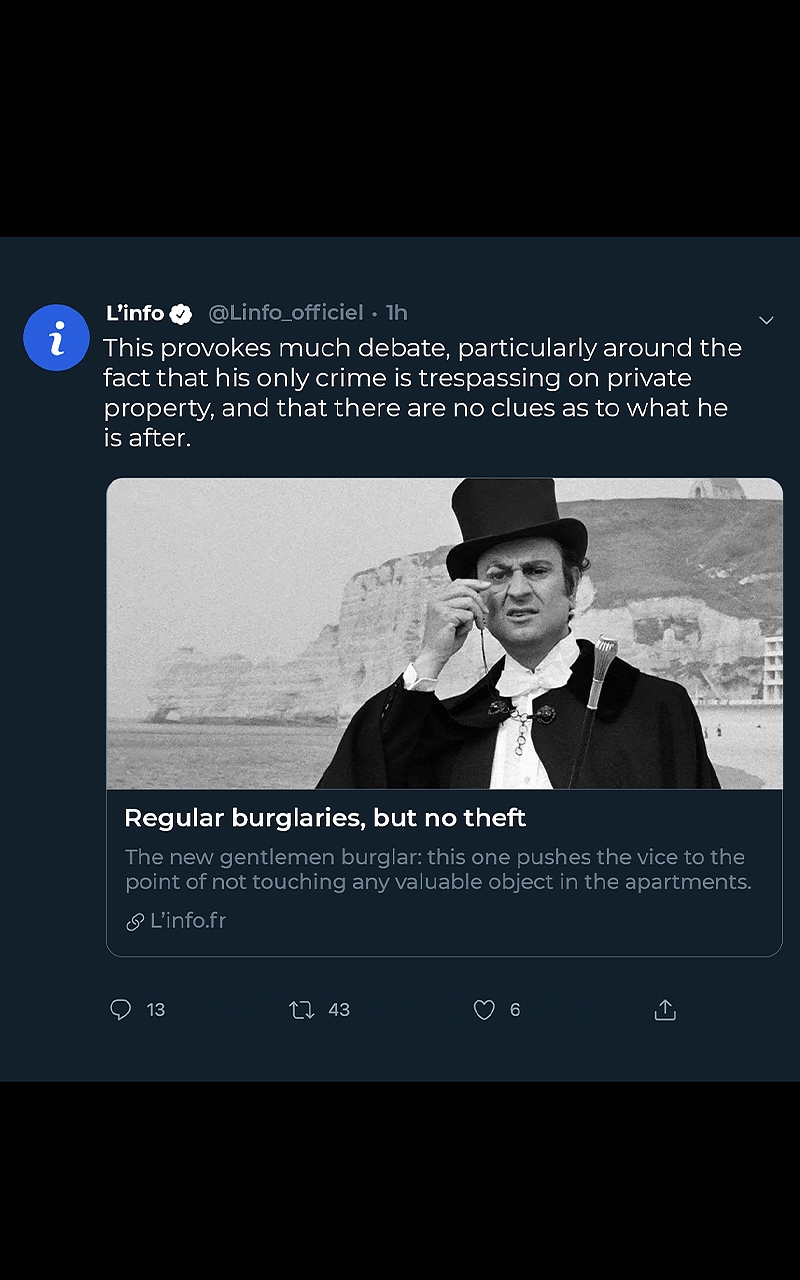Open the L'info profile avatar
The width and height of the screenshot is (800, 1280).
pyautogui.click(x=57, y=338)
